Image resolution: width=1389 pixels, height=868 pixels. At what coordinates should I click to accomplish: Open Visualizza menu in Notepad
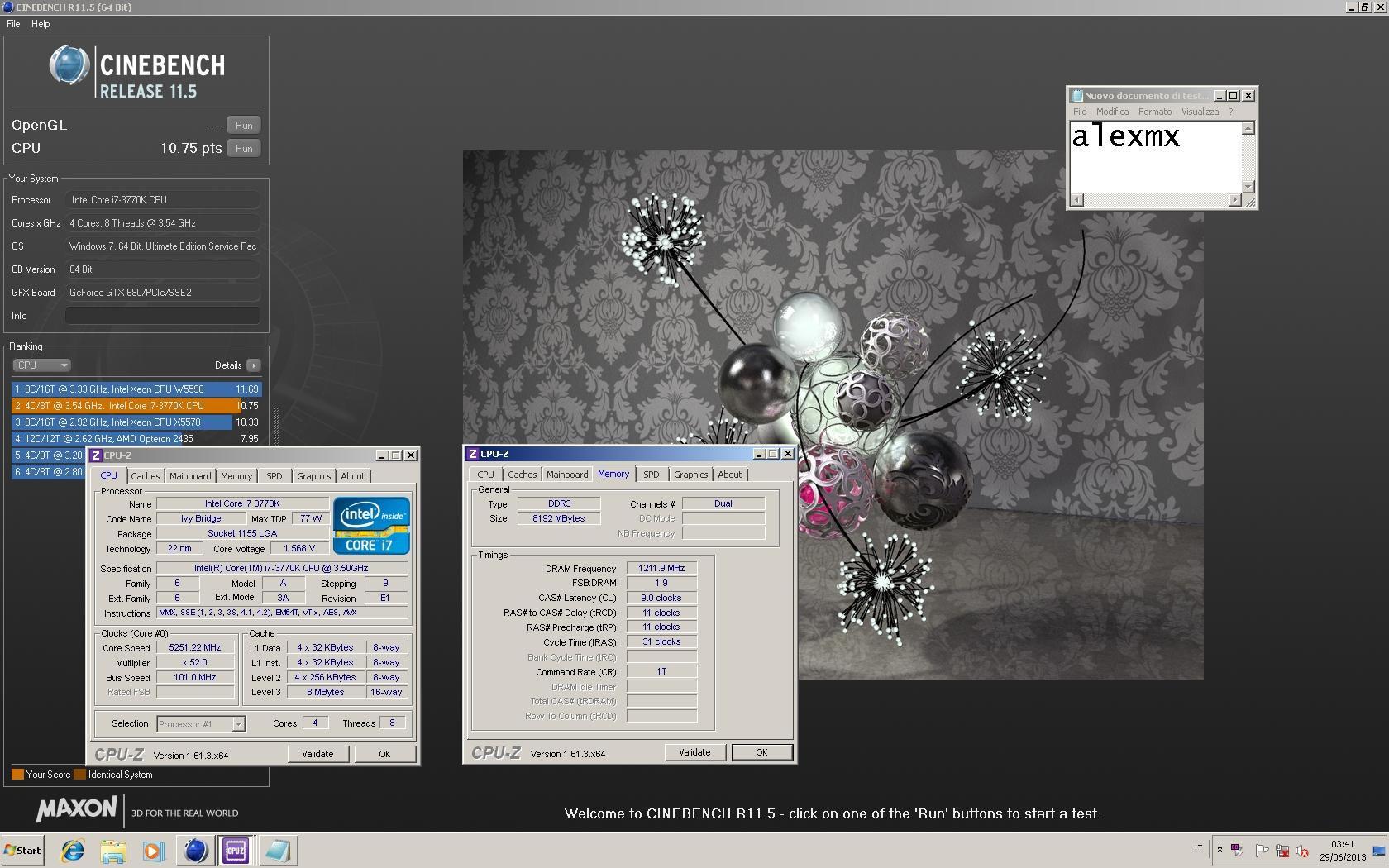tap(1200, 112)
